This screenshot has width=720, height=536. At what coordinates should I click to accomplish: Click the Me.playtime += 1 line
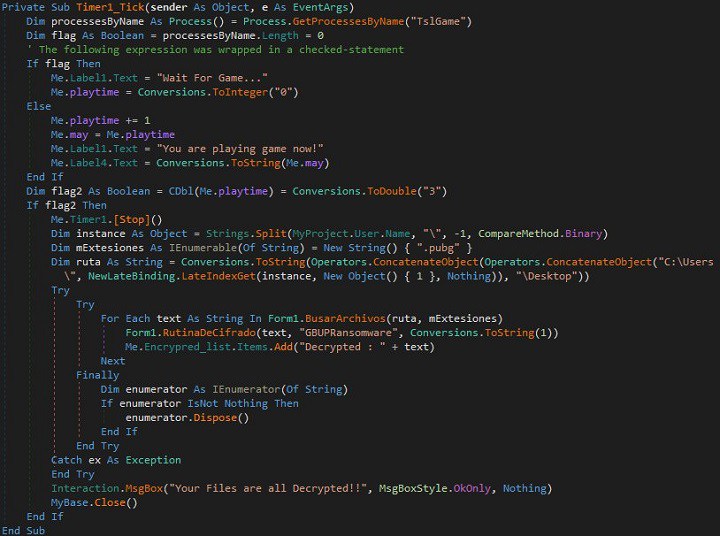pos(101,120)
